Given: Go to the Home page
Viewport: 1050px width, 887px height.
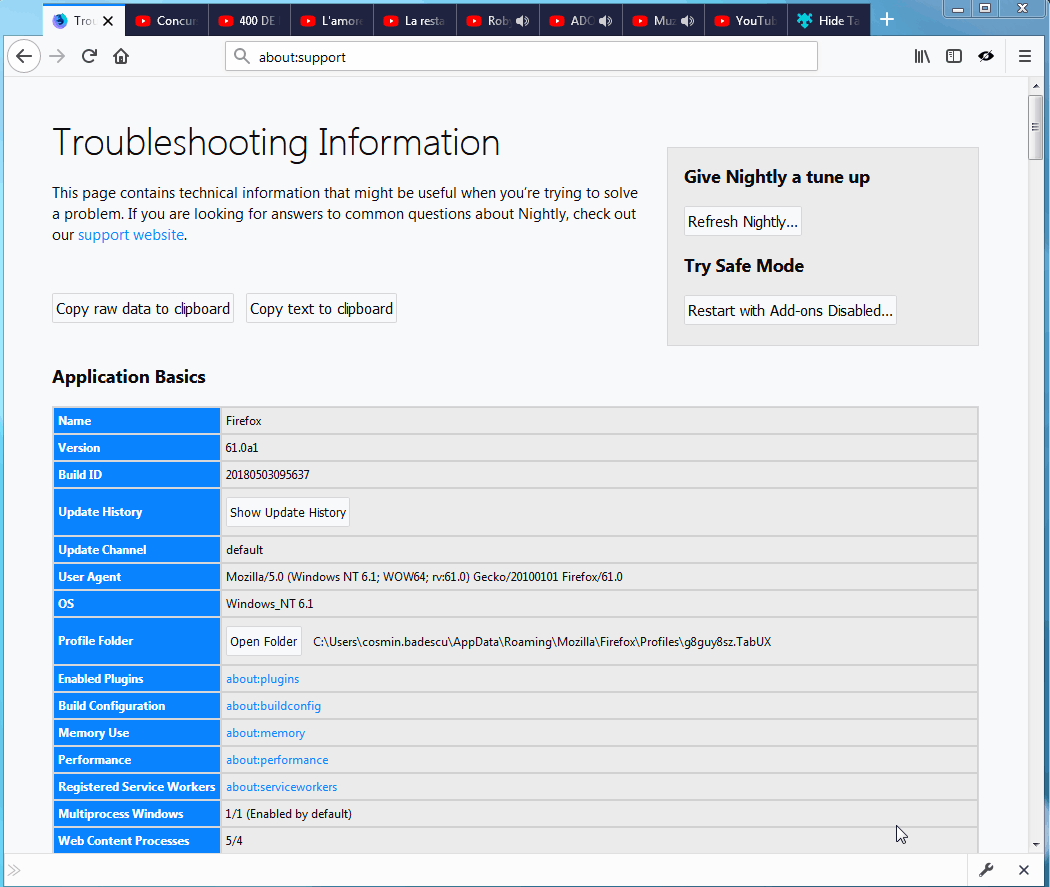Looking at the screenshot, I should 121,56.
